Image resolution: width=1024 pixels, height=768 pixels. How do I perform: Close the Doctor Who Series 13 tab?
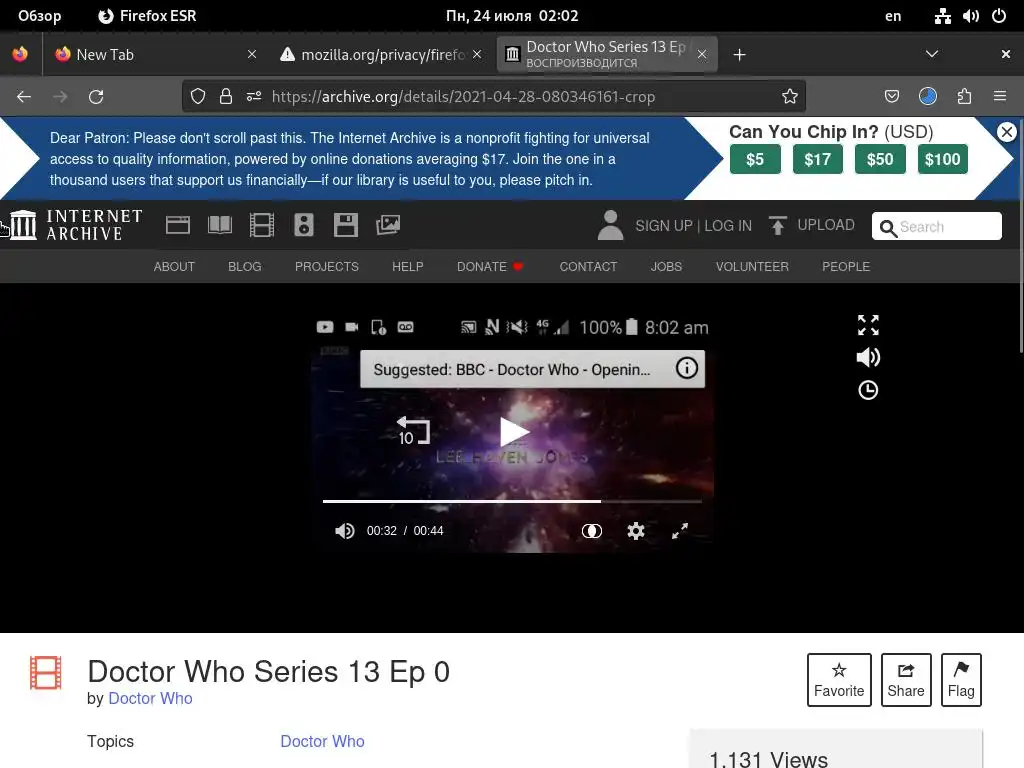coord(701,55)
